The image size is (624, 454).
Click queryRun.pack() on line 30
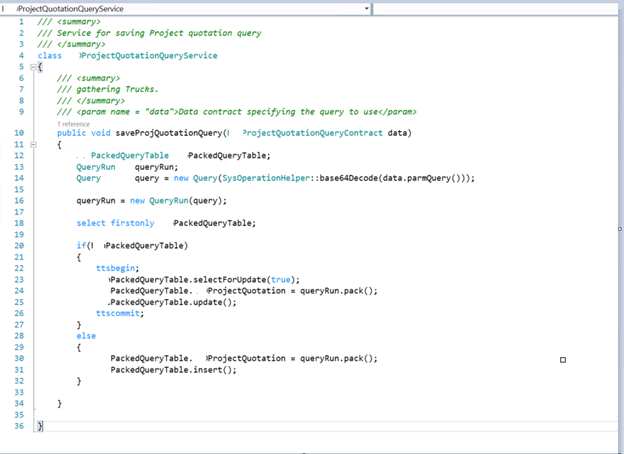(x=337, y=359)
